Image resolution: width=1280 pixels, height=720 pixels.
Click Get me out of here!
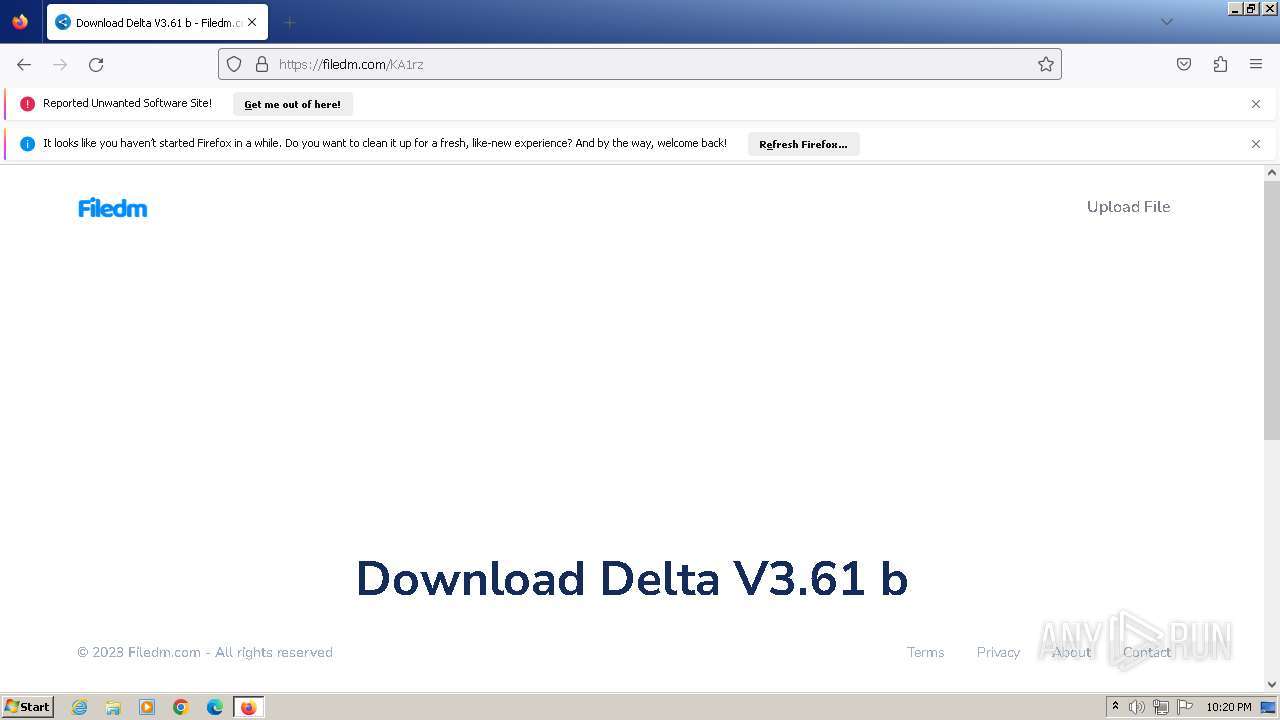[292, 104]
